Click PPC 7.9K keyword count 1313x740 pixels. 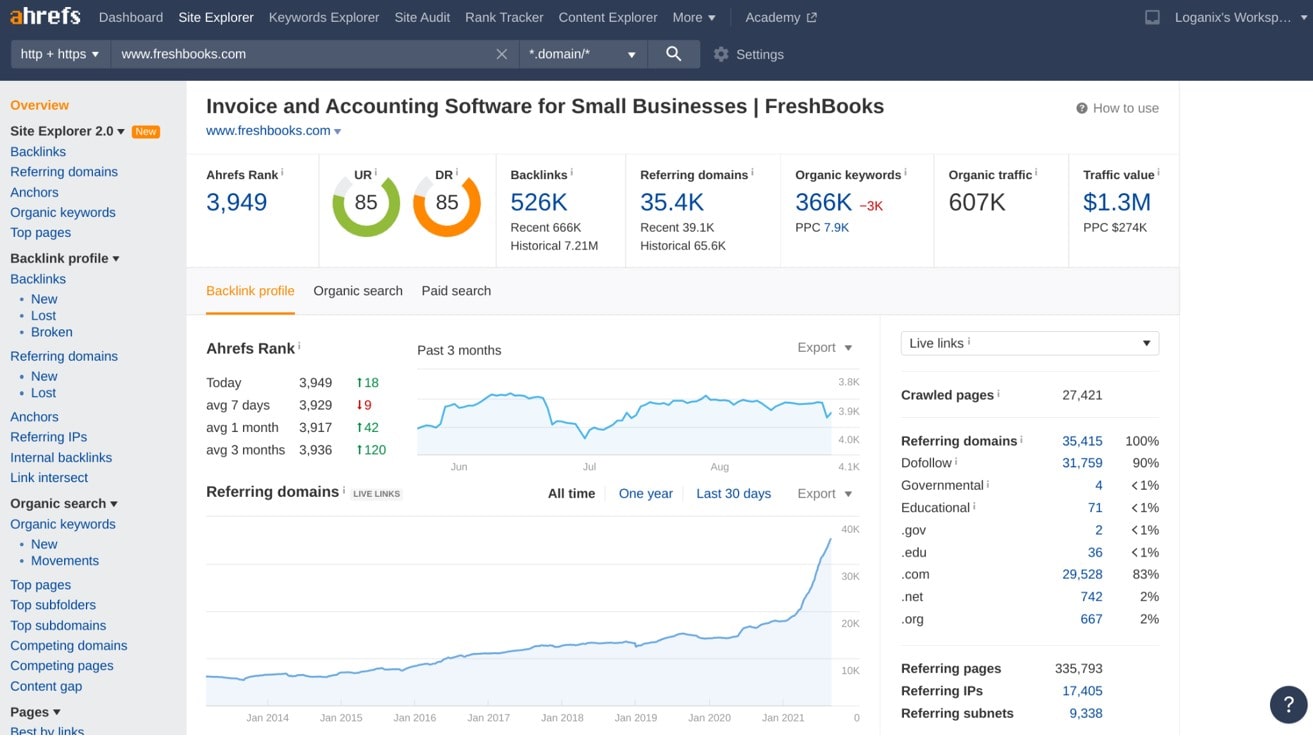pyautogui.click(x=836, y=227)
